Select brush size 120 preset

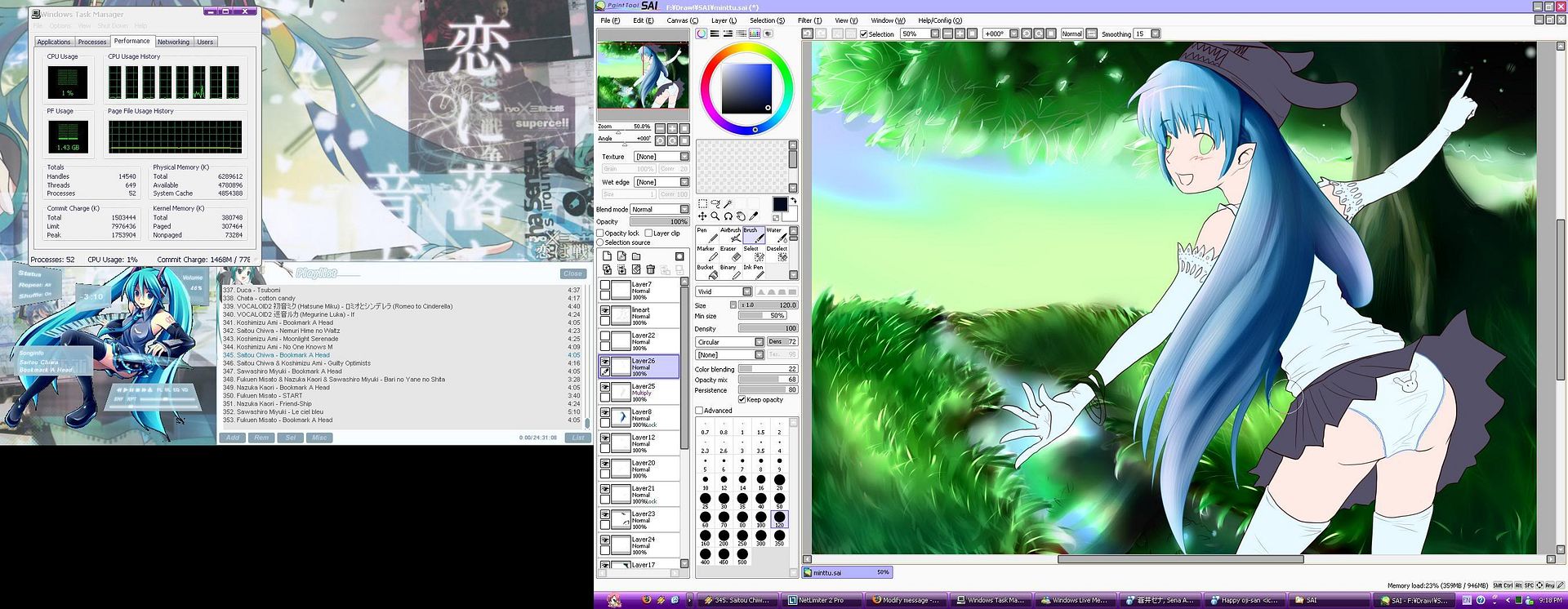pyautogui.click(x=779, y=519)
